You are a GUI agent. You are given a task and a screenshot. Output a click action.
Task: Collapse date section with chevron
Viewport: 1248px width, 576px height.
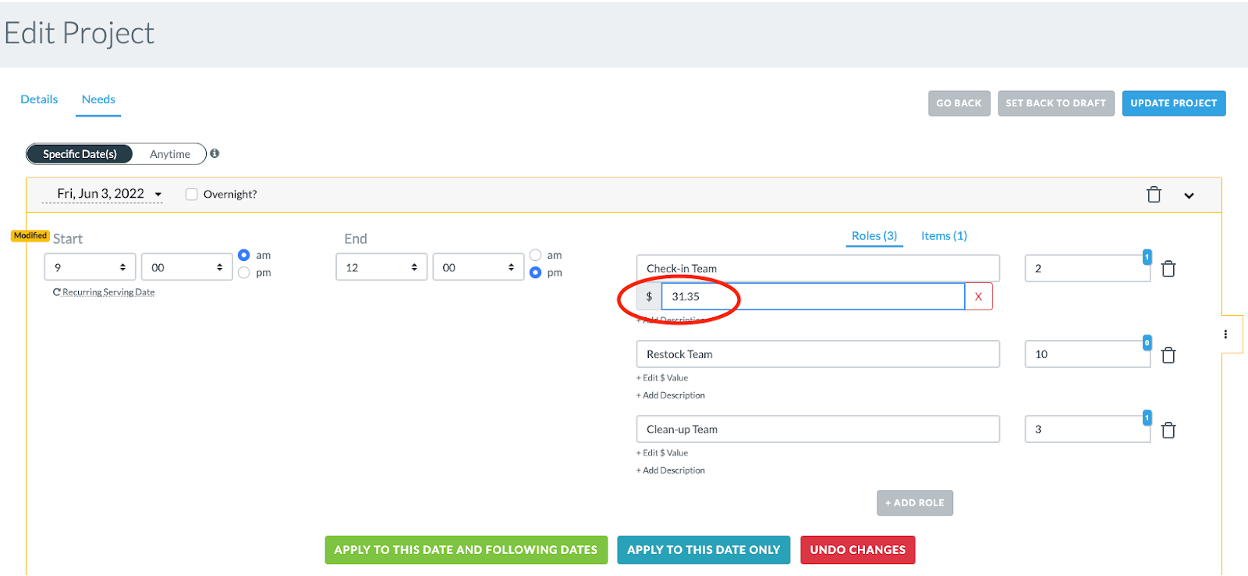click(1189, 195)
